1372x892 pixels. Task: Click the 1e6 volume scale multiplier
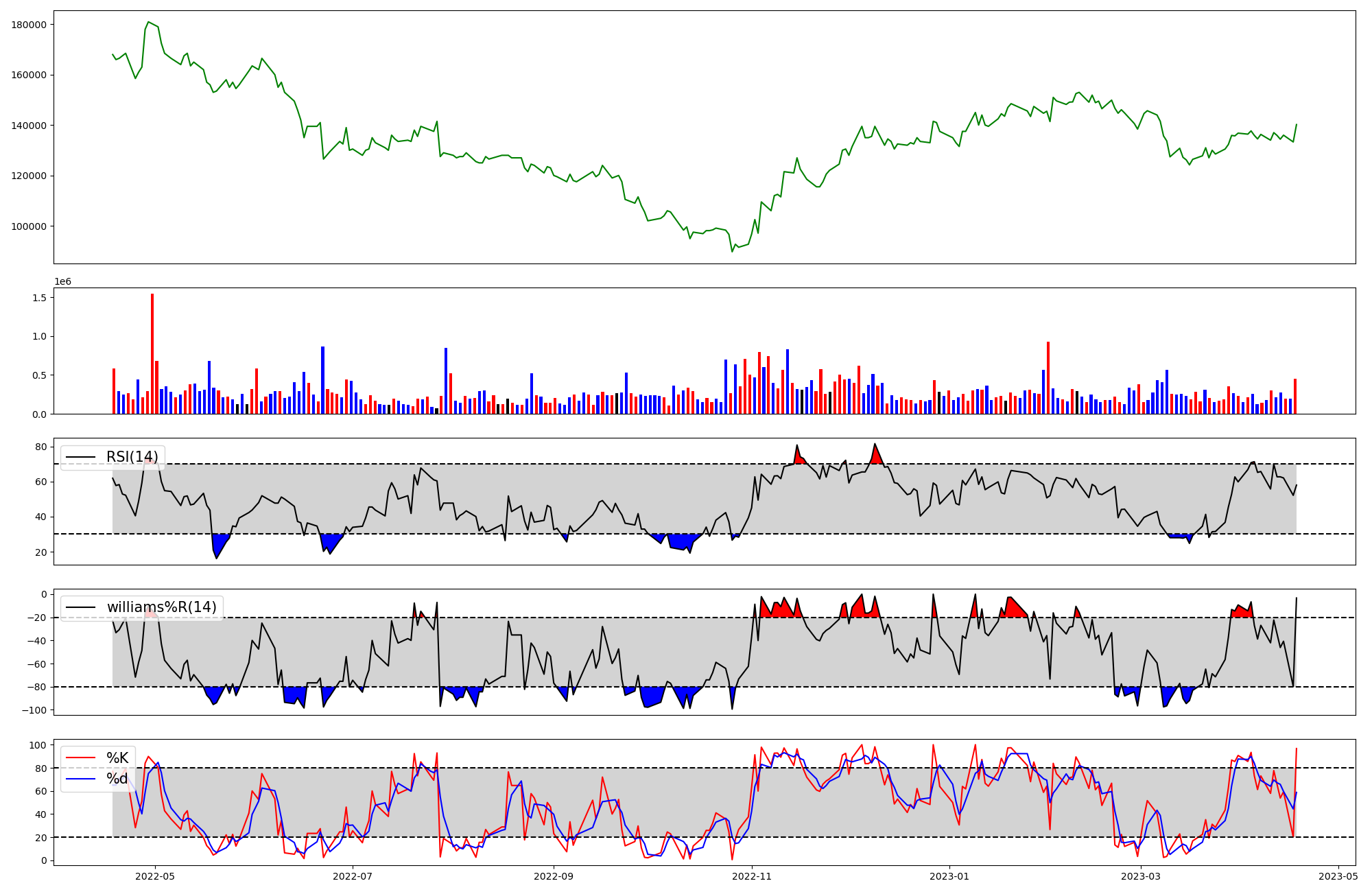pyautogui.click(x=63, y=282)
